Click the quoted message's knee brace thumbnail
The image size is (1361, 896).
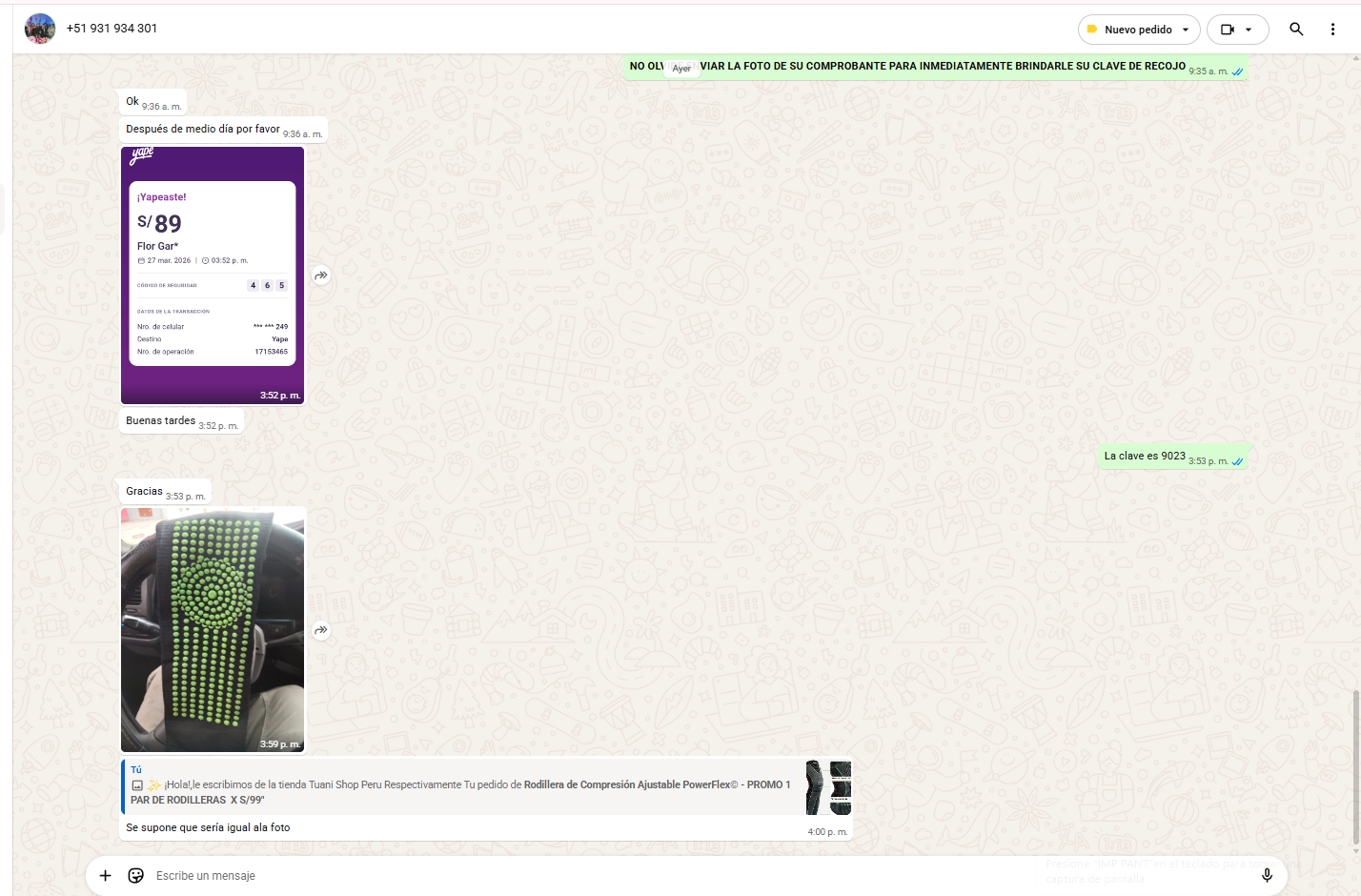pos(828,787)
